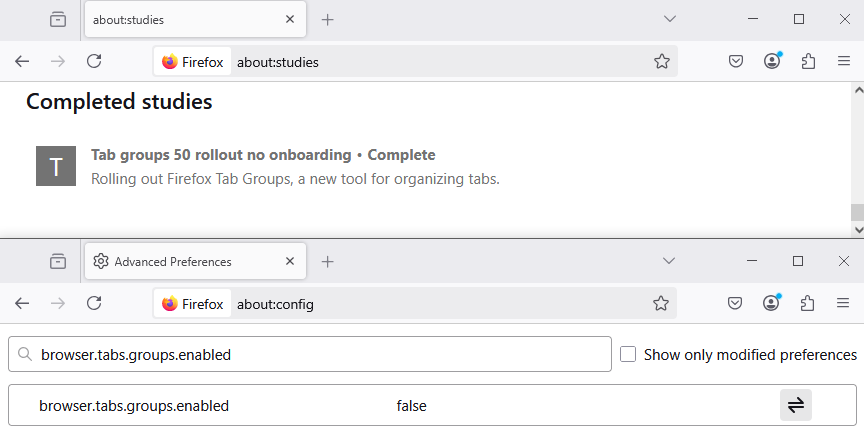Reload the about:config page
864x443 pixels.
tap(94, 303)
